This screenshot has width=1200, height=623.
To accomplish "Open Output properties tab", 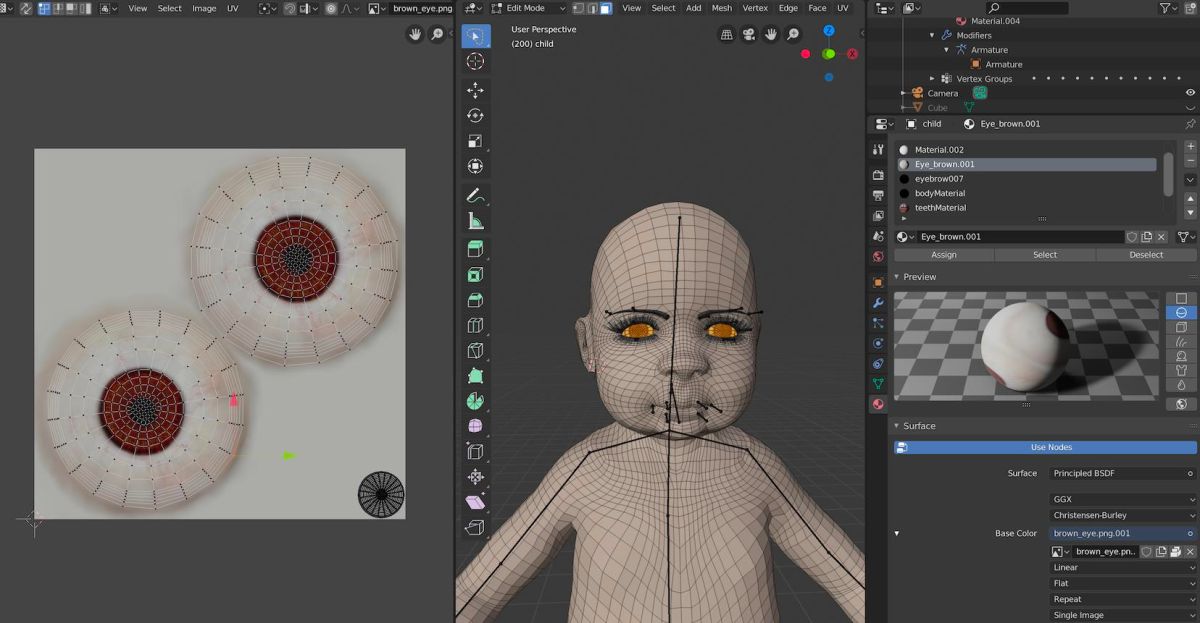I will point(878,196).
